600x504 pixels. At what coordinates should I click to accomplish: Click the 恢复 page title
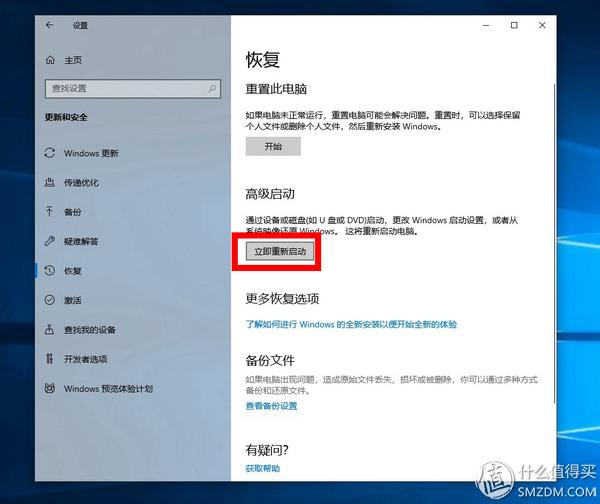coord(263,60)
